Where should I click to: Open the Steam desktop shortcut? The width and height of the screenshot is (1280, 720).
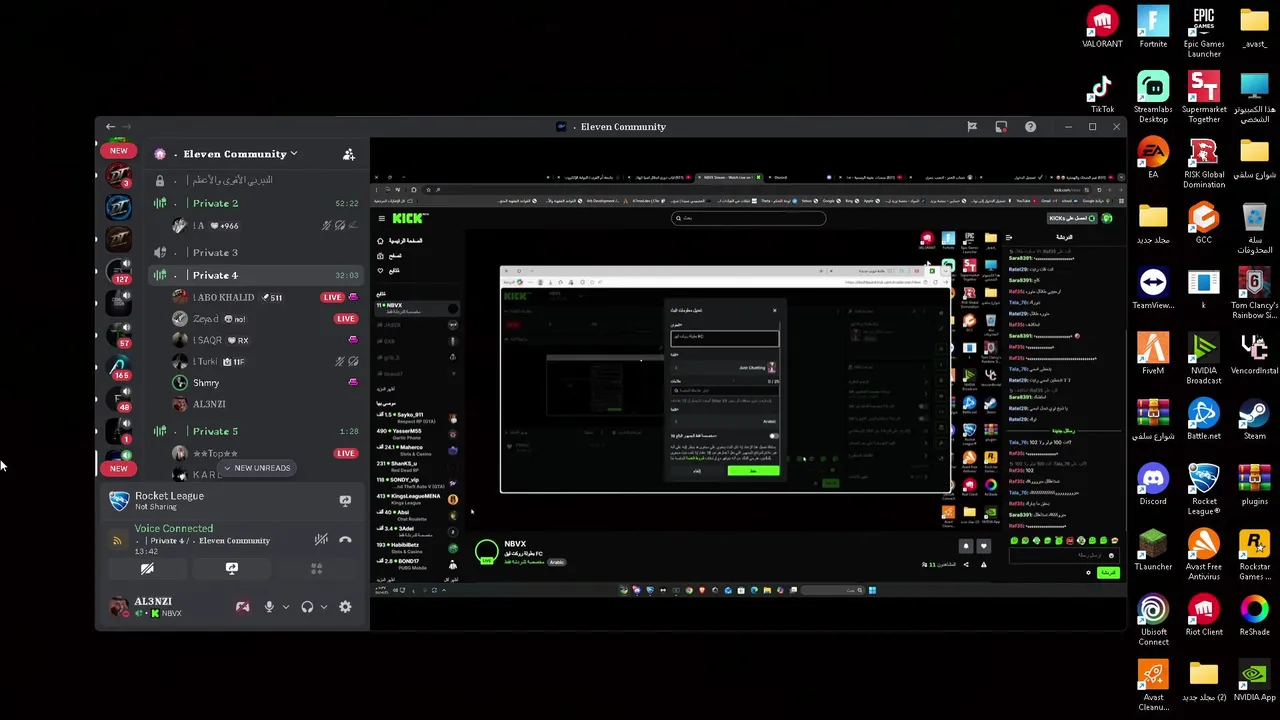click(1254, 420)
